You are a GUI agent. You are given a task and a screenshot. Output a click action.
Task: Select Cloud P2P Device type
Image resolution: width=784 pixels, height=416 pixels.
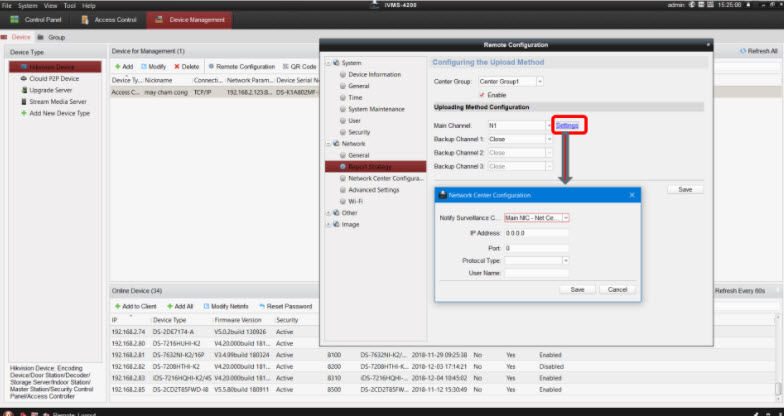pos(52,78)
